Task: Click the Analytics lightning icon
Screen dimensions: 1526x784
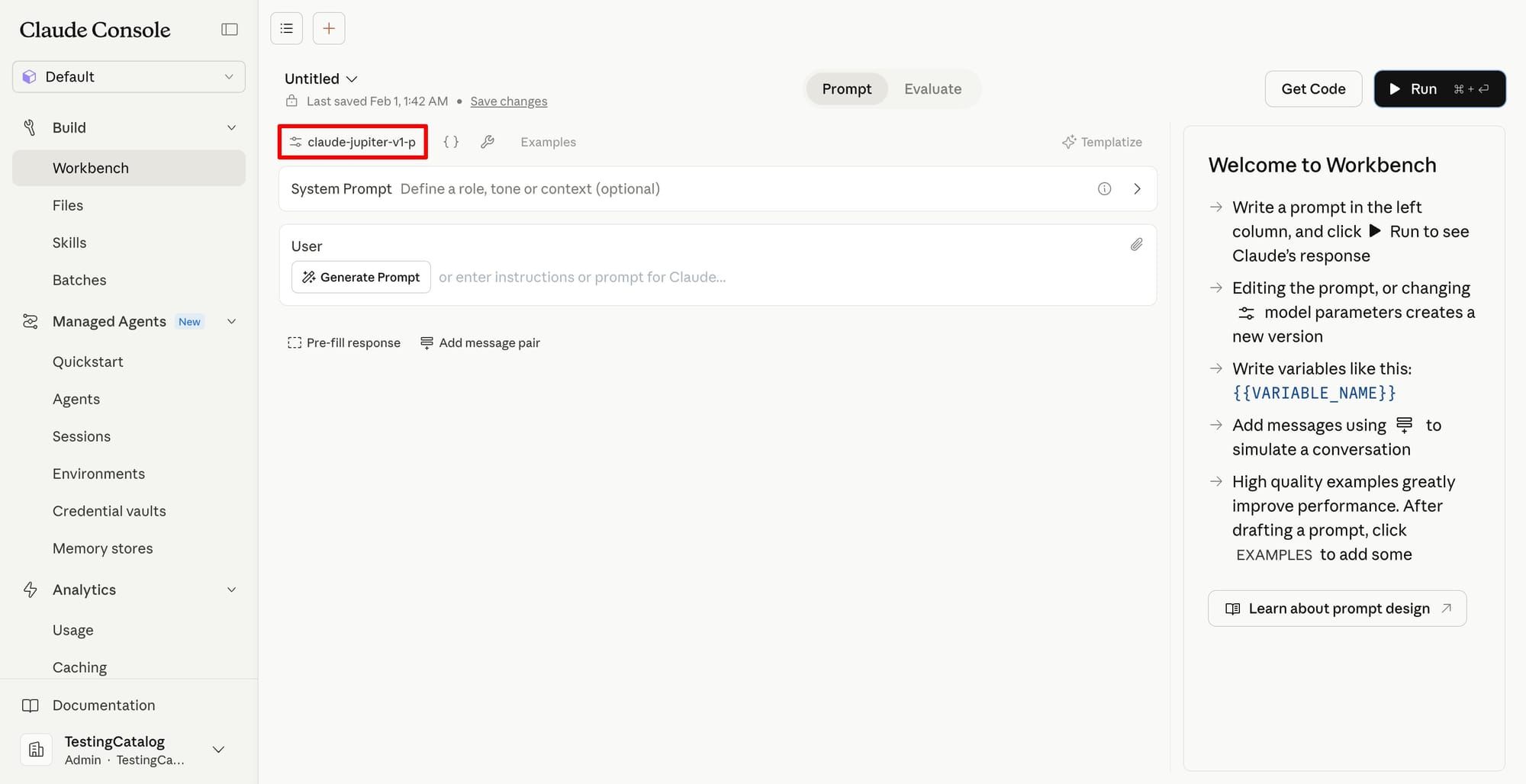Action: tap(31, 590)
